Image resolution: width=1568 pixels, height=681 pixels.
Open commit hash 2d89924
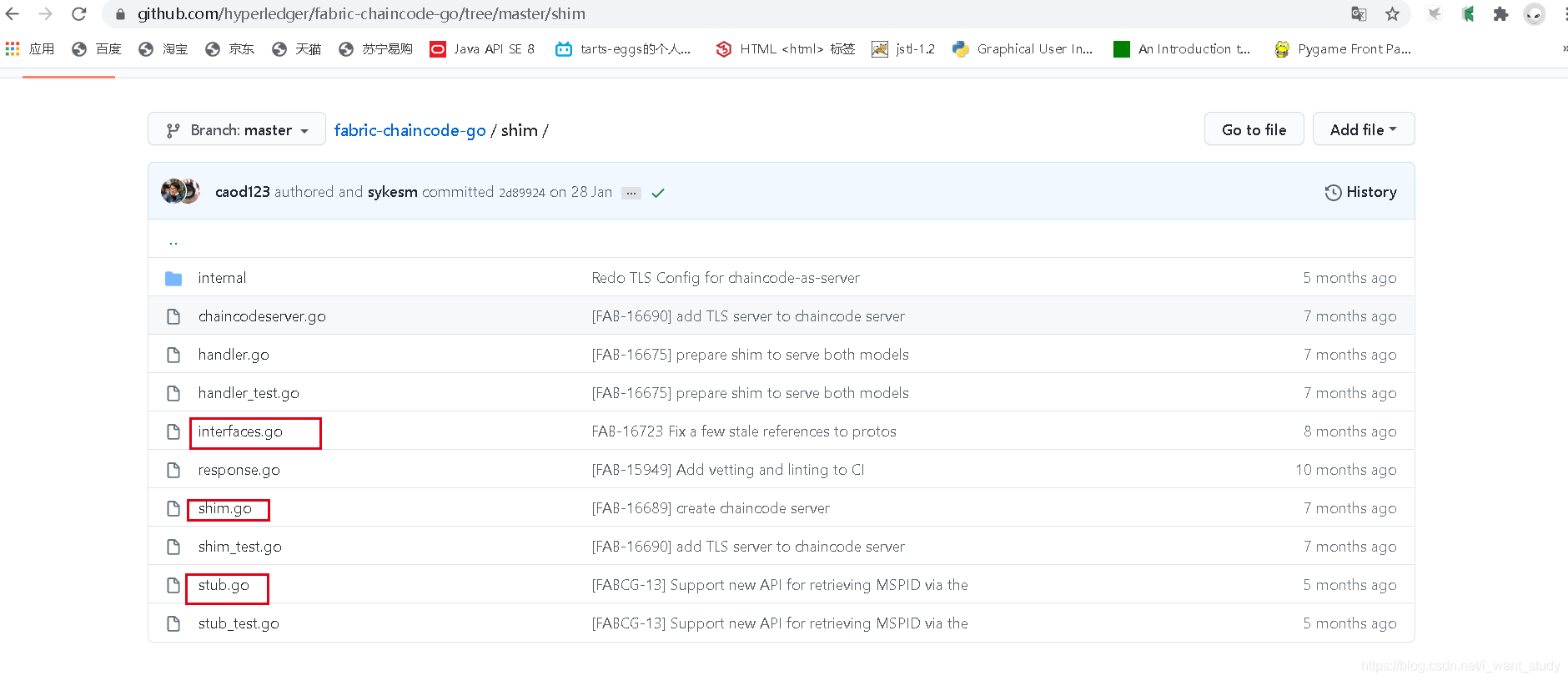[x=522, y=193]
